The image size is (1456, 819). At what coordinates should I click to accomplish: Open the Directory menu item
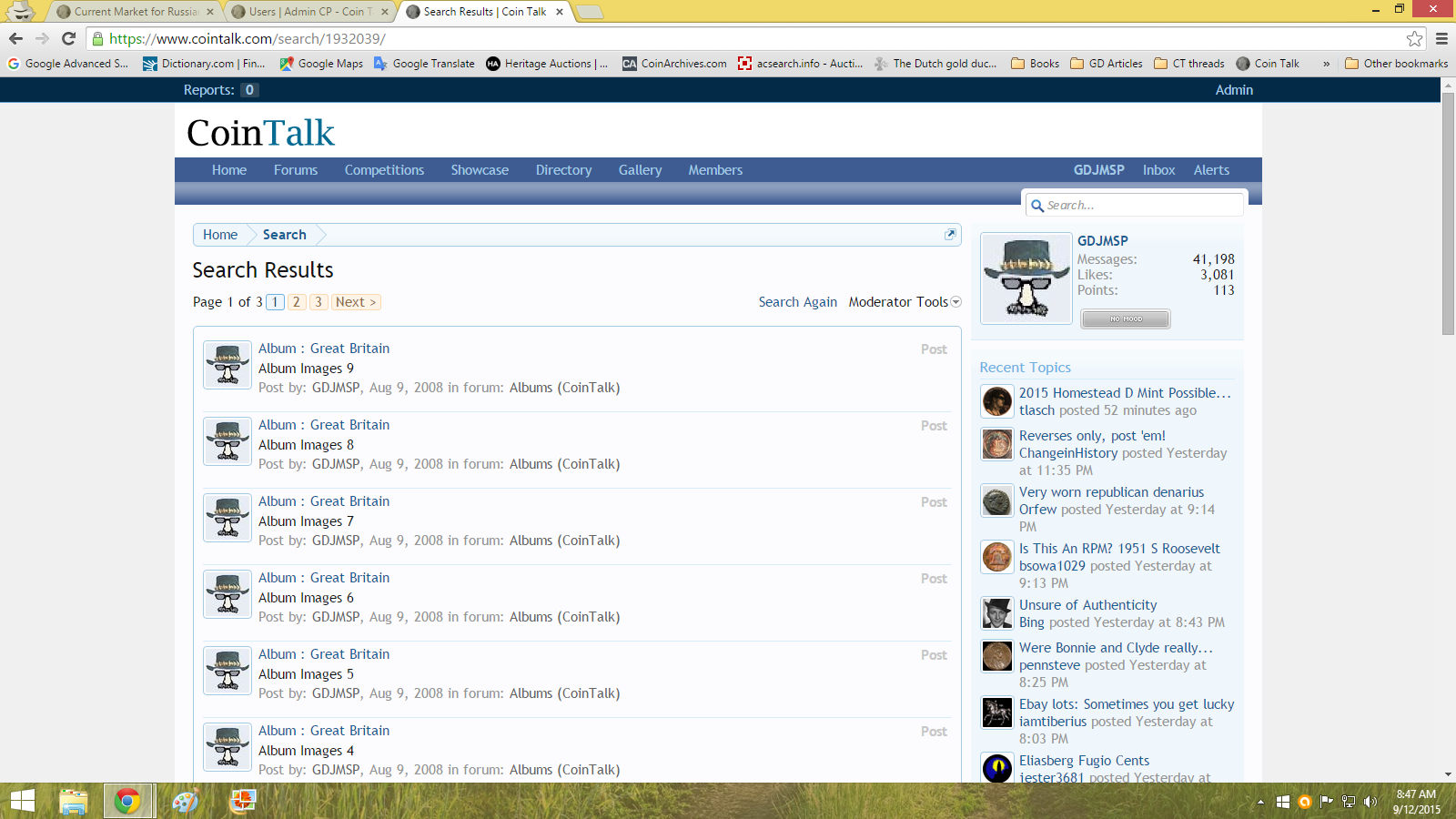(x=563, y=170)
